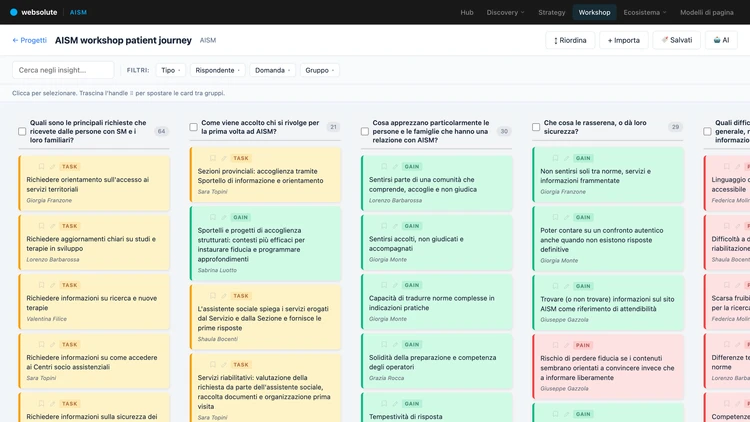This screenshot has width=750, height=422.
Task: Bookmark the "Richiedere aggiornamenti chiari" card
Action: tap(41, 226)
